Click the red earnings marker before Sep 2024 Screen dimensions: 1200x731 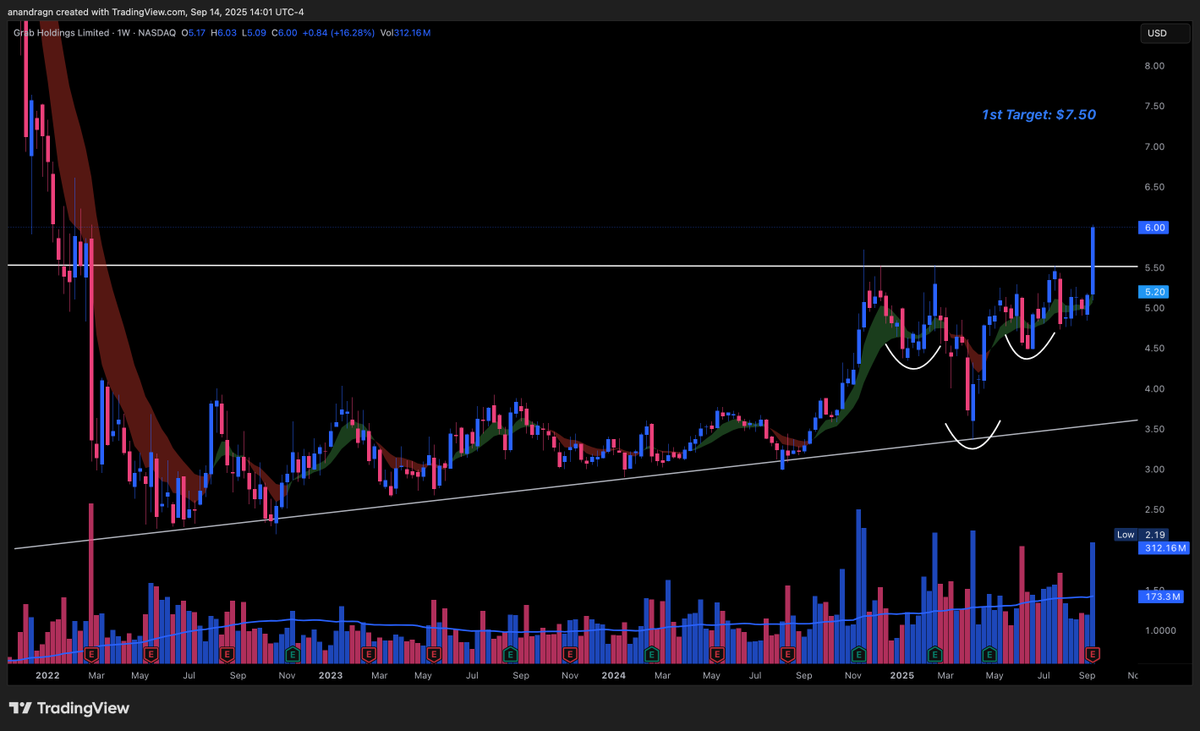click(787, 653)
